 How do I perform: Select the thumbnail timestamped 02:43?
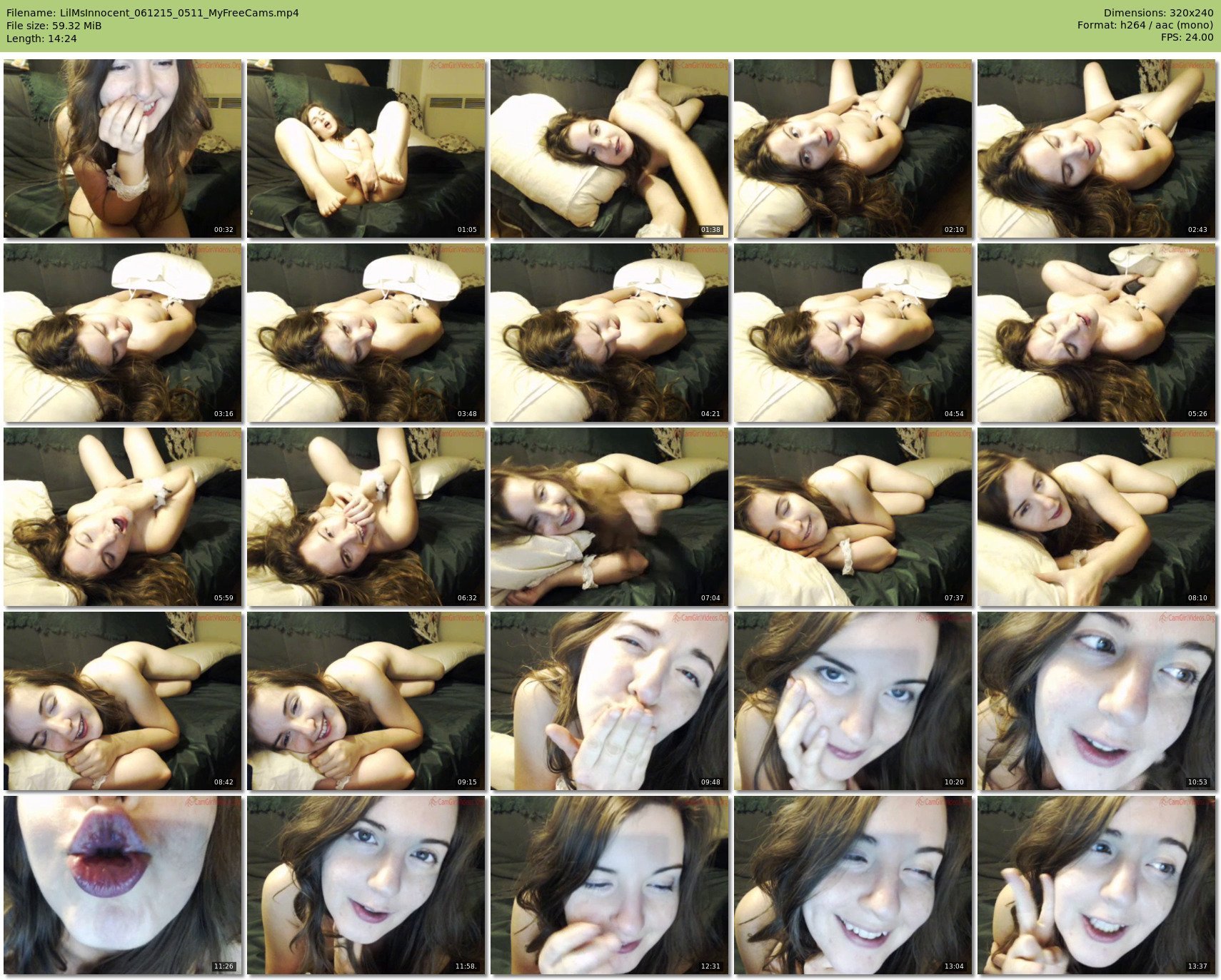click(1096, 148)
